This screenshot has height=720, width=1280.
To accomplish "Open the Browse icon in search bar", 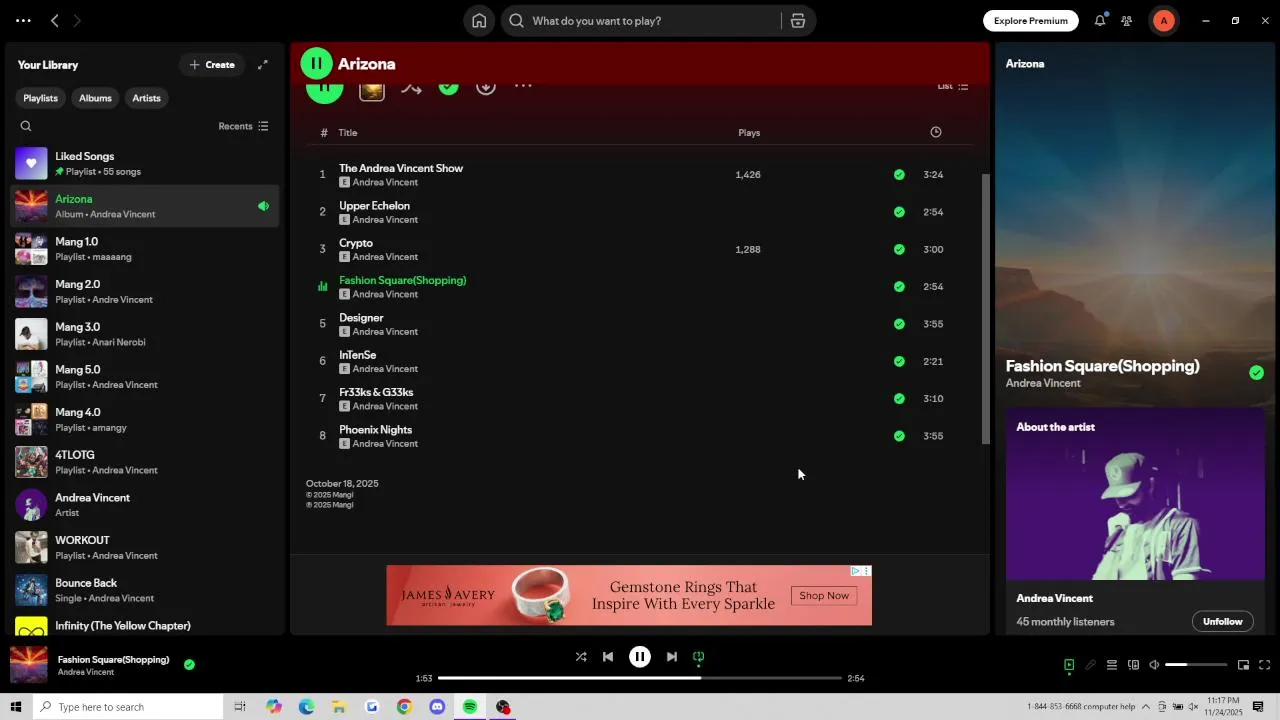I will click(798, 21).
